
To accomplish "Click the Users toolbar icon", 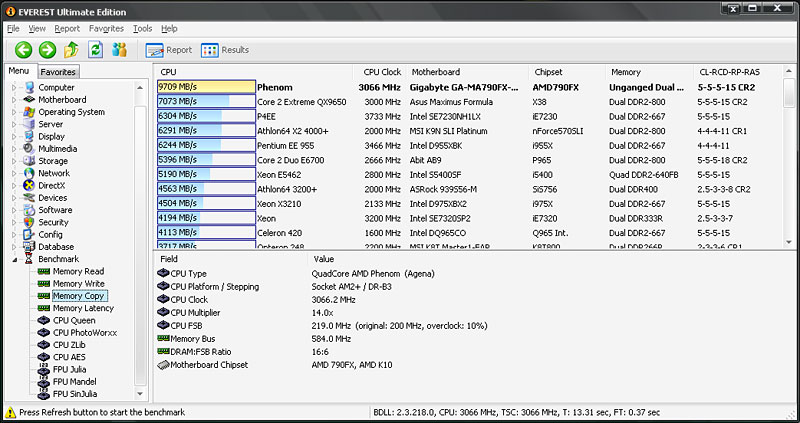I will (x=119, y=50).
